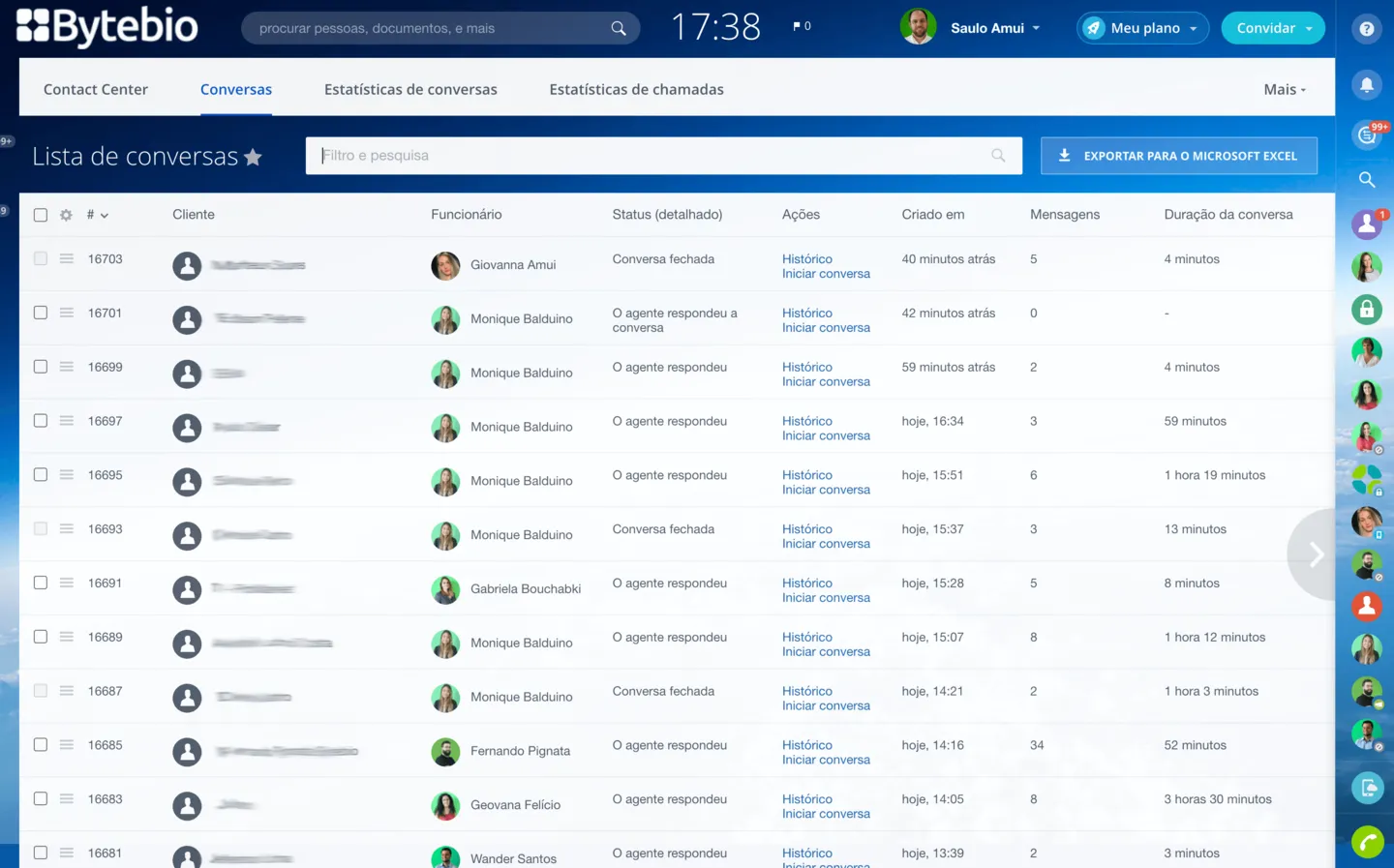This screenshot has width=1394, height=868.
Task: Click the Criado em column header
Action: pyautogui.click(x=933, y=215)
